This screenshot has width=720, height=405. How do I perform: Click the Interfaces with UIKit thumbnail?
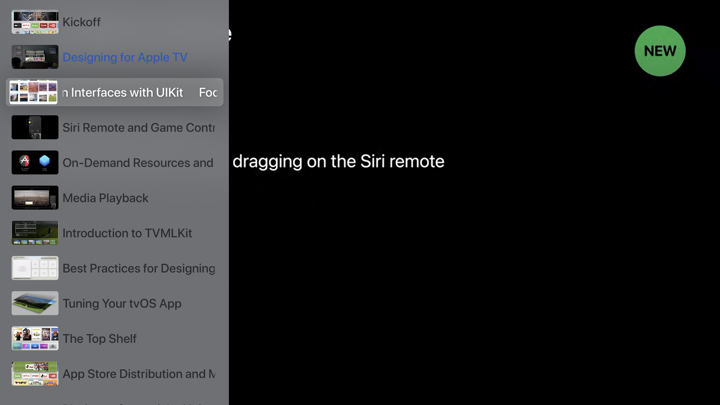34,92
